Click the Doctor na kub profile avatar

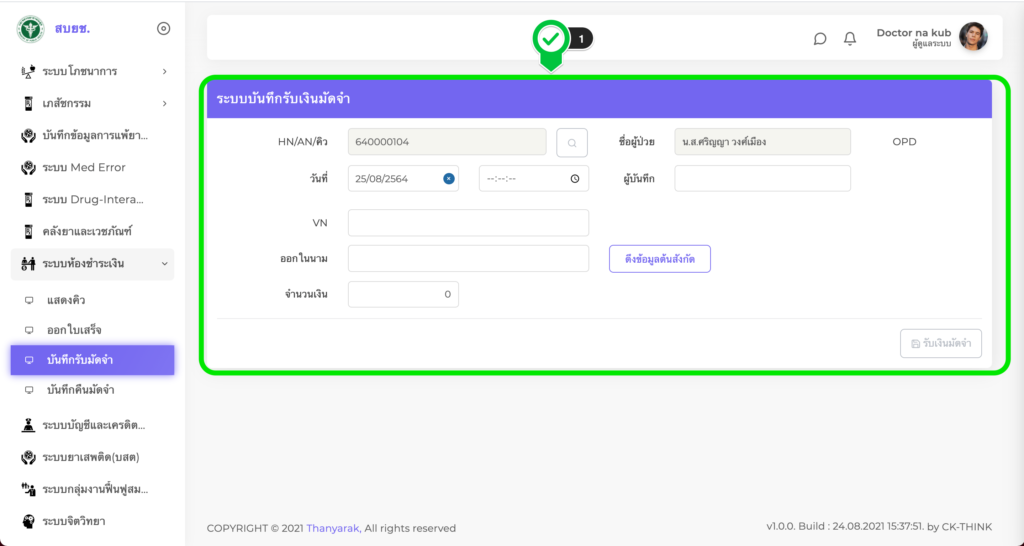coord(973,37)
